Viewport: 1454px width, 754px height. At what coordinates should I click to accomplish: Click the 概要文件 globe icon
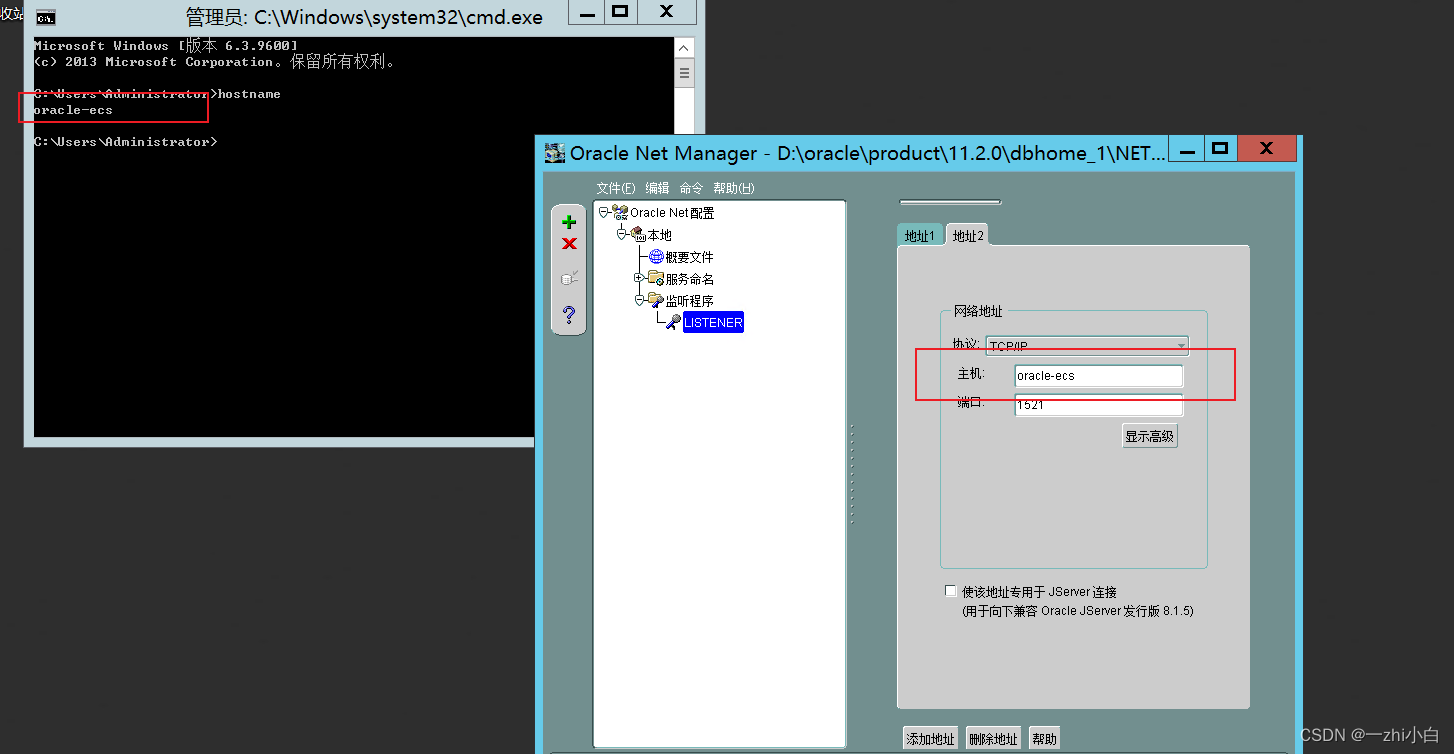(x=657, y=257)
